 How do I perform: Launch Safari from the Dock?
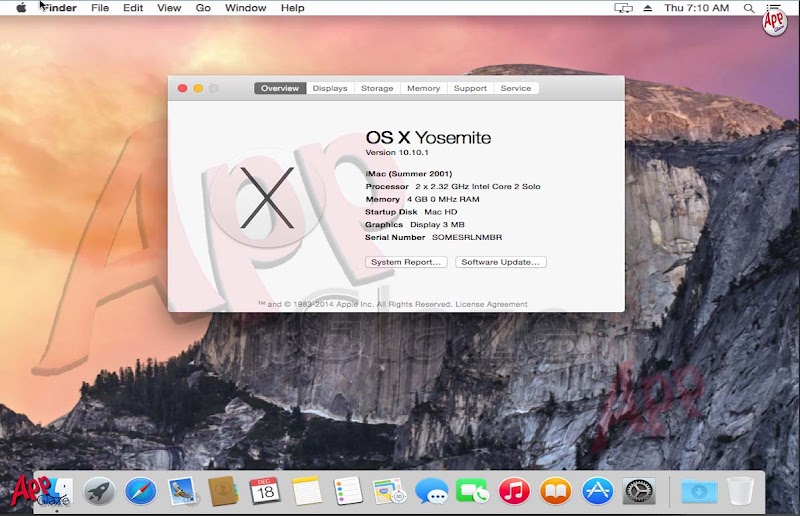click(141, 492)
